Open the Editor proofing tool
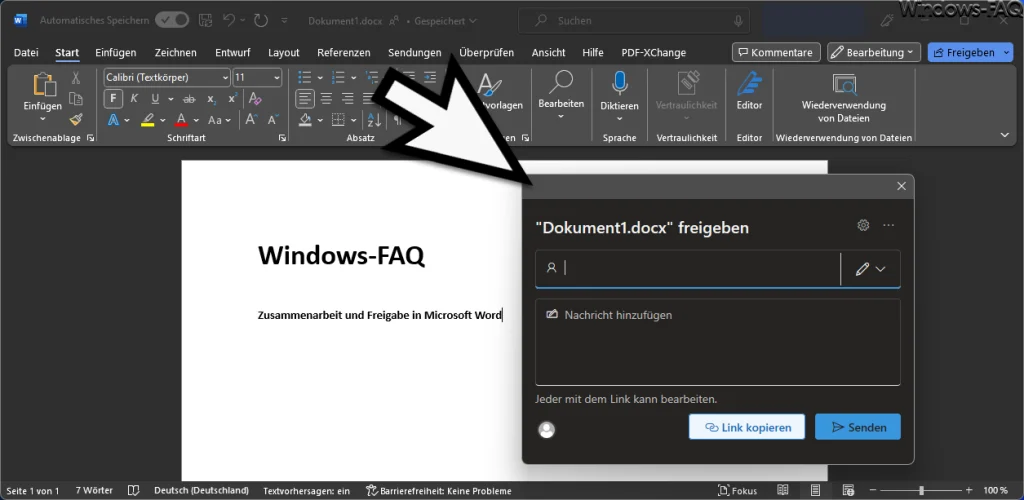Image resolution: width=1024 pixels, height=500 pixels. 749,92
